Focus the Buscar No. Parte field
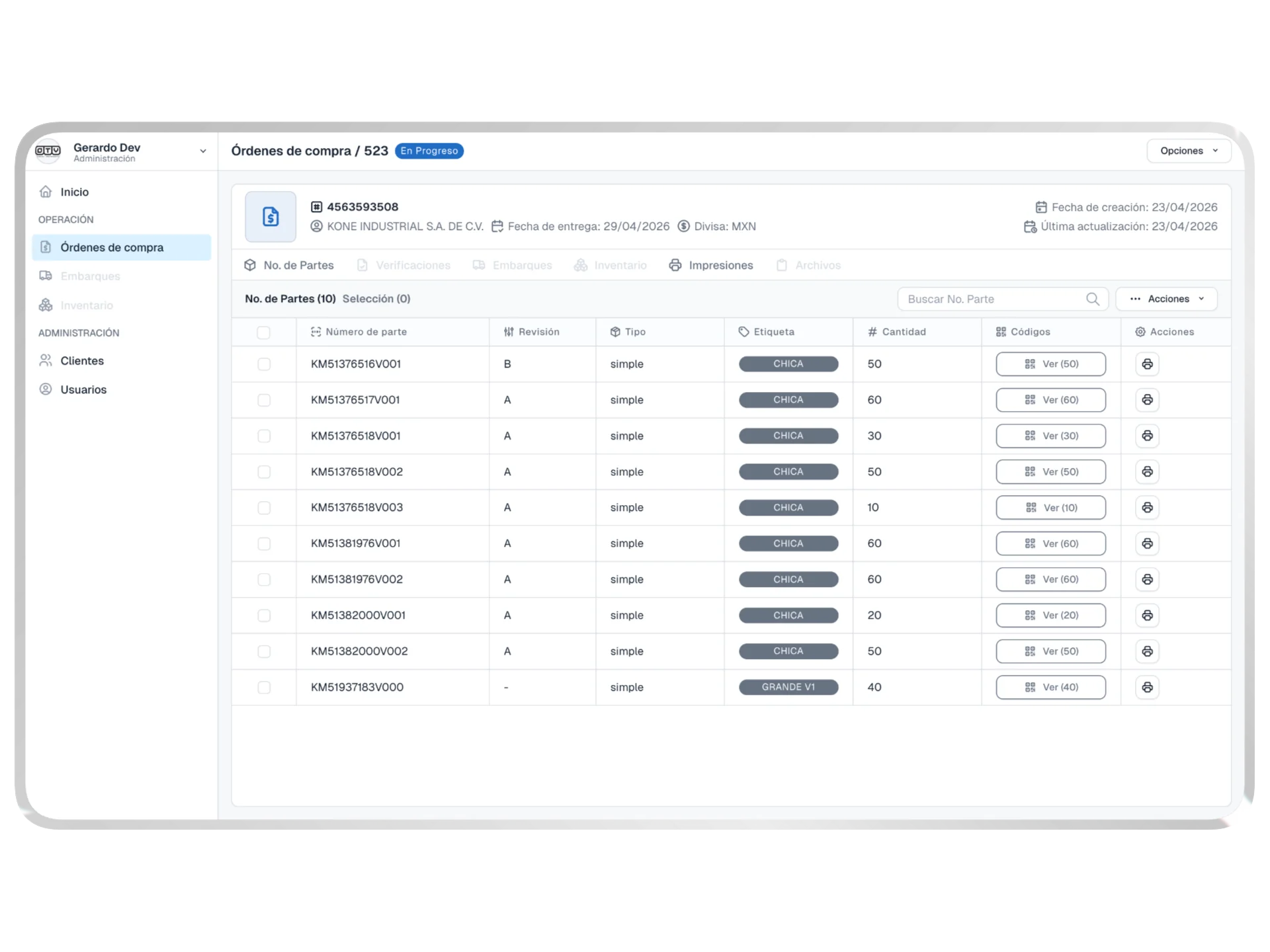Viewport: 1270px width, 952px height. [992, 299]
